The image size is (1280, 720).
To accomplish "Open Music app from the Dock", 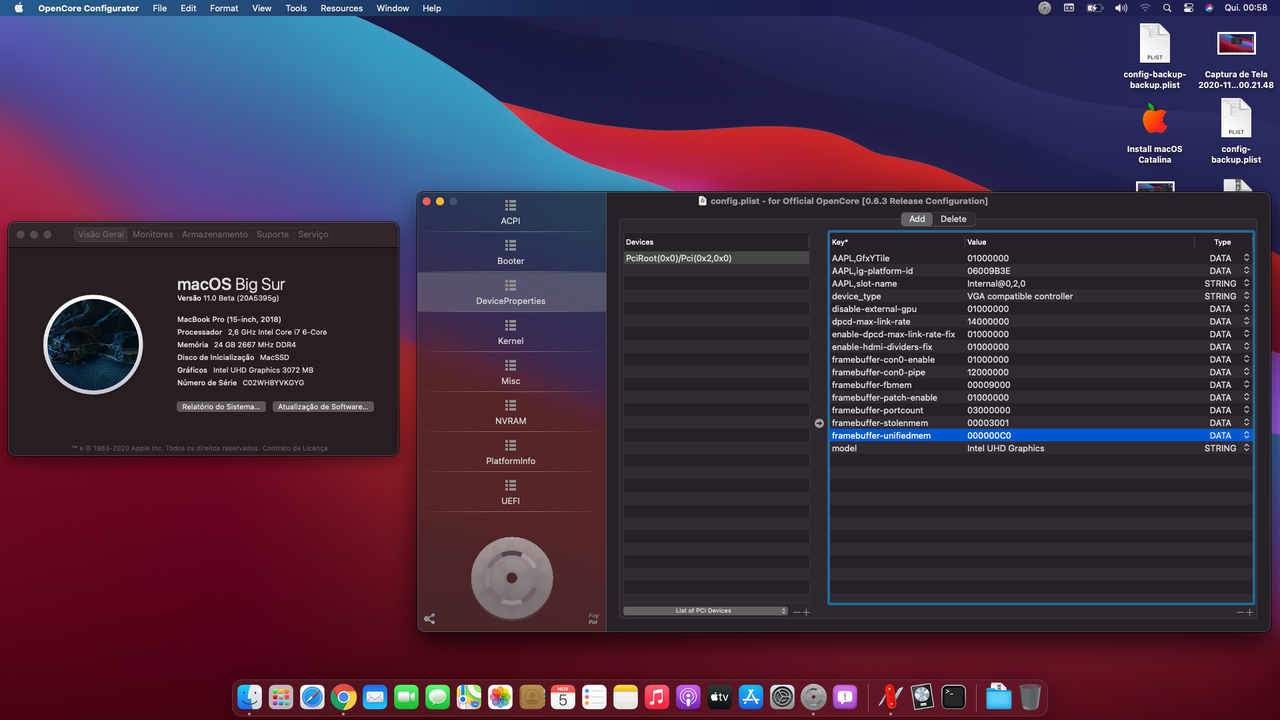I will pos(656,697).
